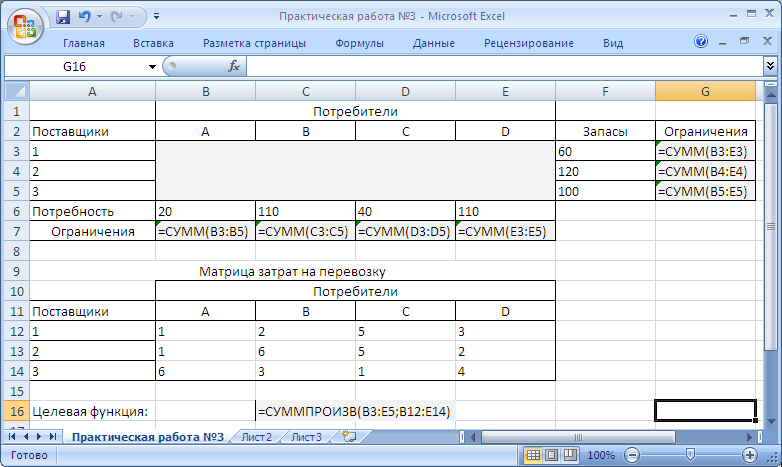Click the Redo icon
The height and width of the screenshot is (467, 782).
[116, 17]
